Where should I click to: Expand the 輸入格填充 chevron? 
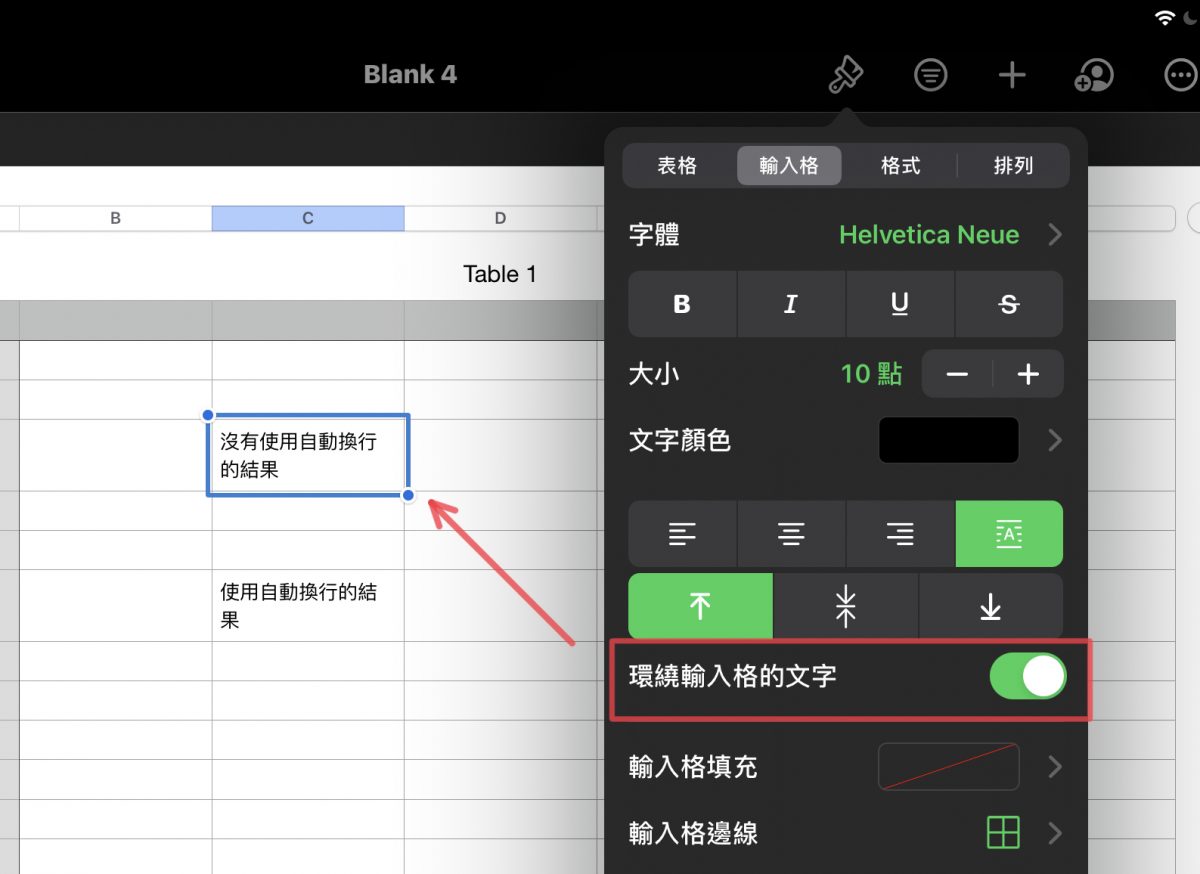(x=1054, y=767)
